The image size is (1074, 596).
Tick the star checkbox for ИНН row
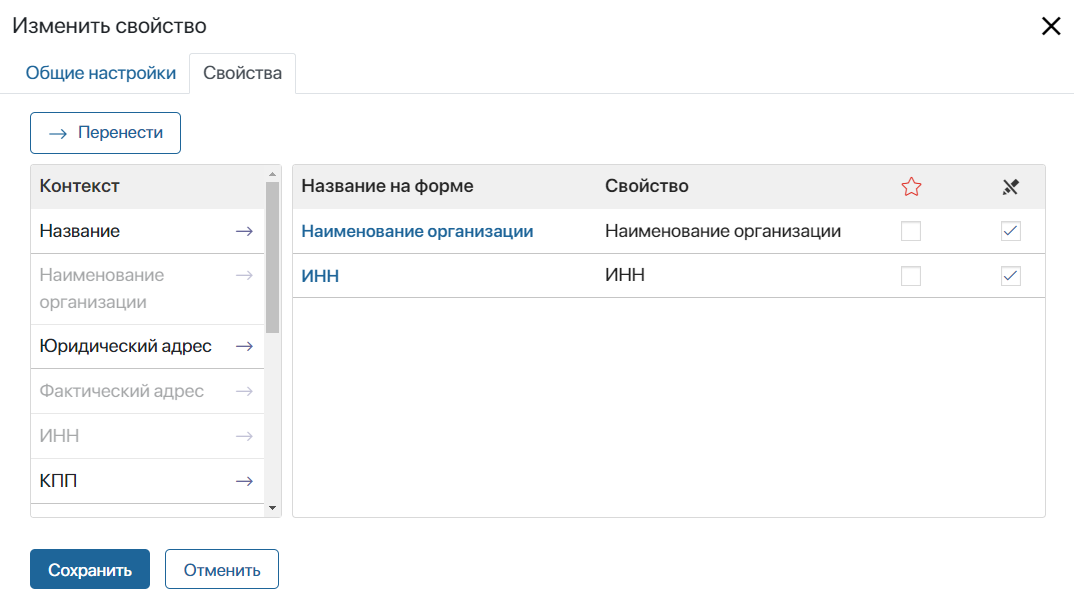911,276
